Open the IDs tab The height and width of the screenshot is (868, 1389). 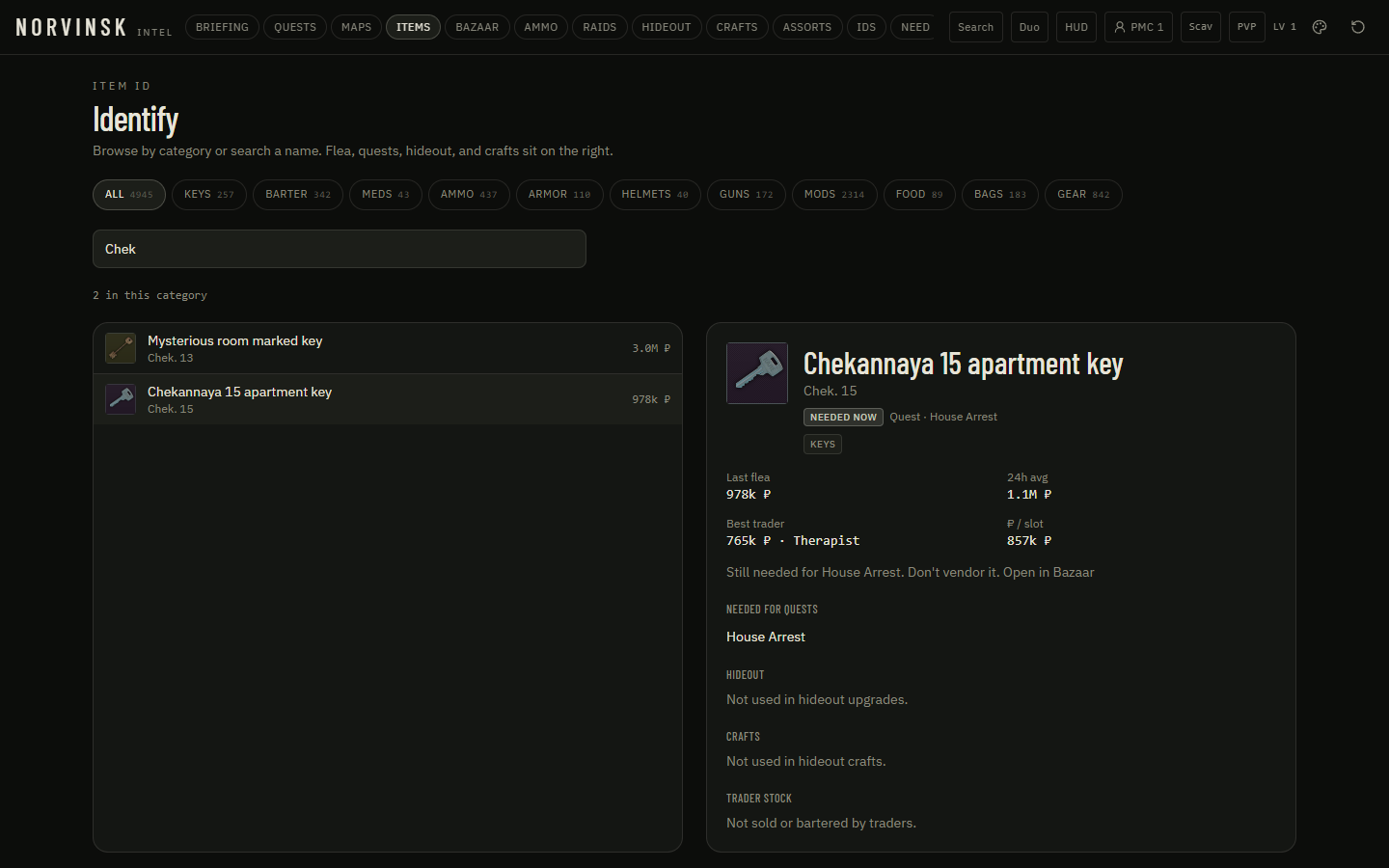[866, 27]
